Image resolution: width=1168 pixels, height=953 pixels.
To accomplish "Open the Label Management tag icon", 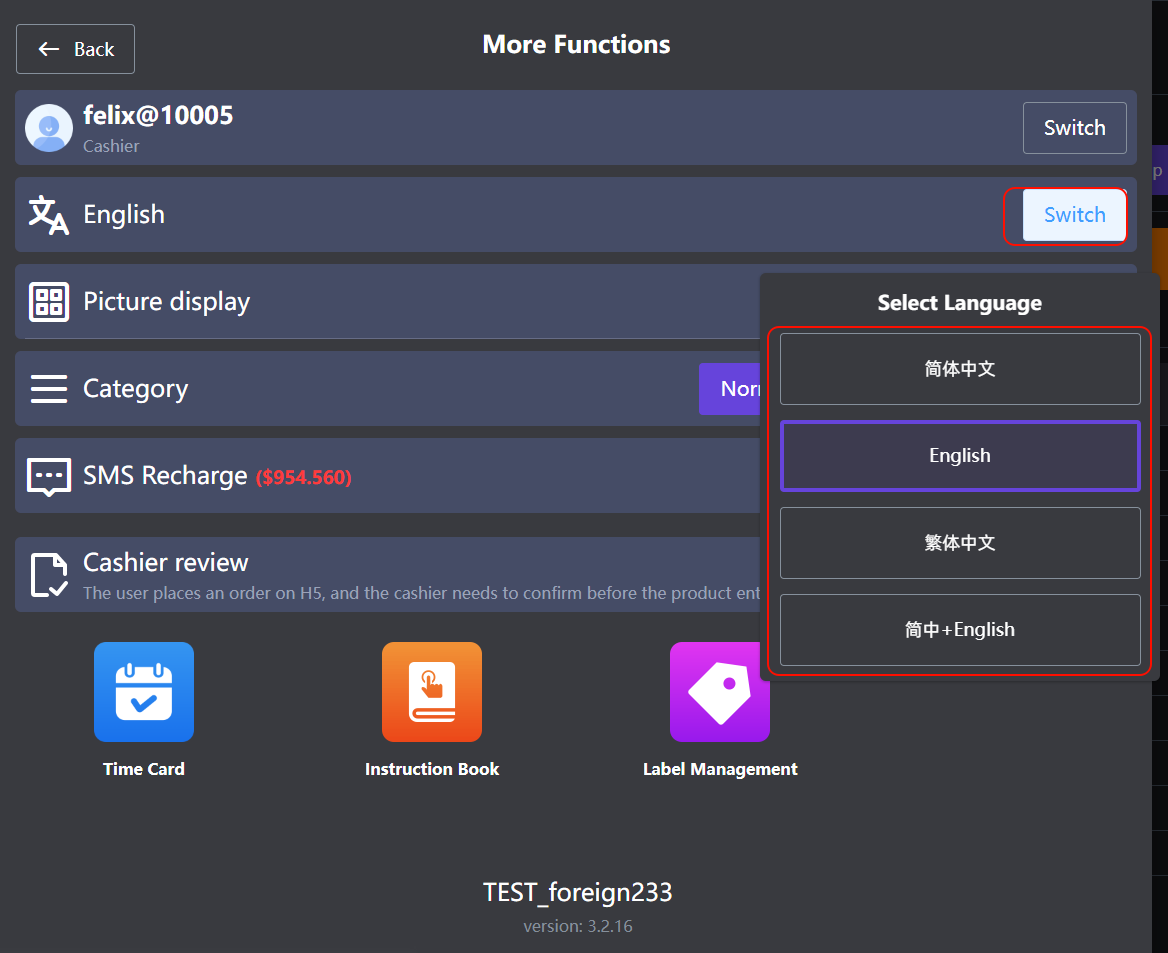I will (x=720, y=692).
